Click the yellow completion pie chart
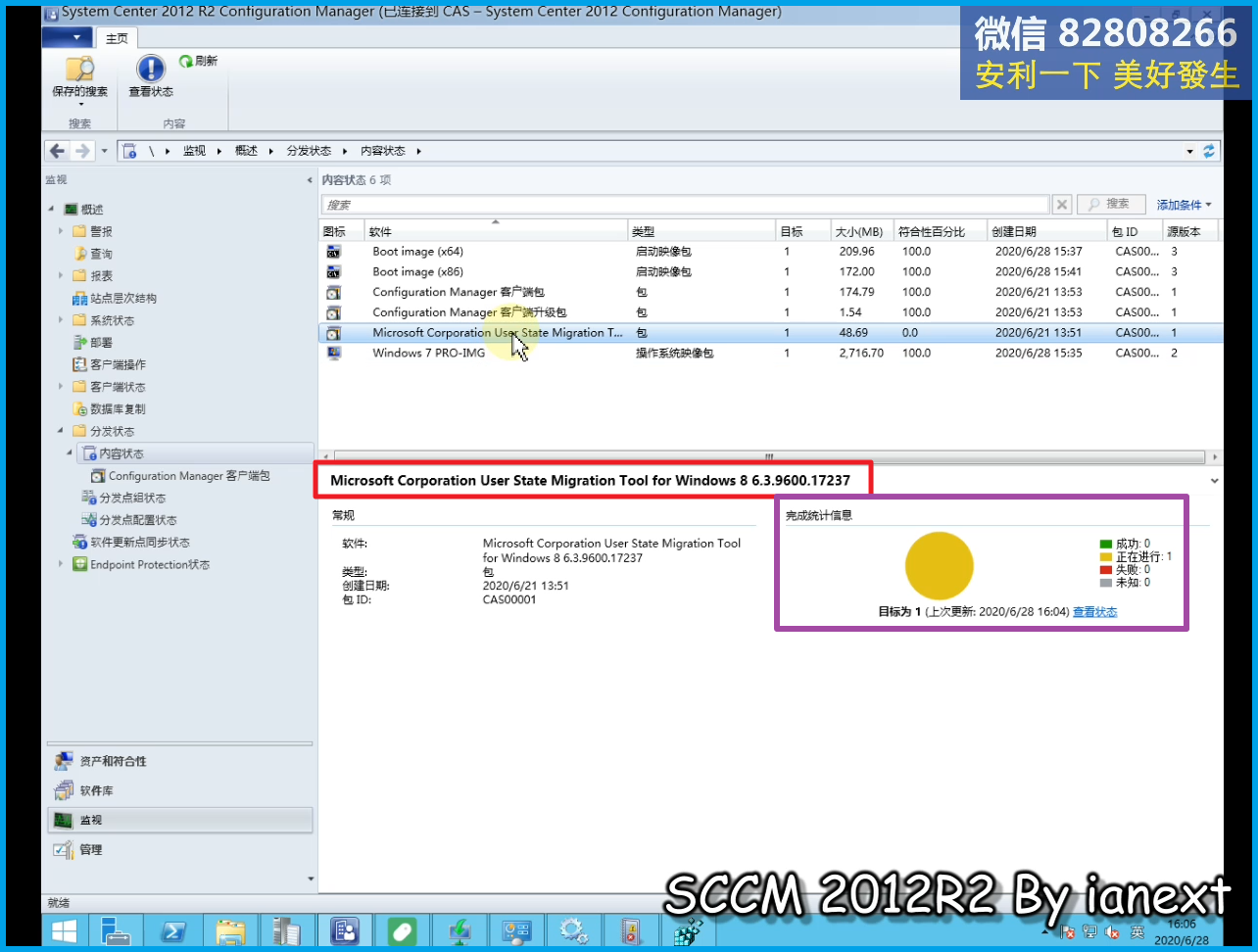 [x=939, y=565]
